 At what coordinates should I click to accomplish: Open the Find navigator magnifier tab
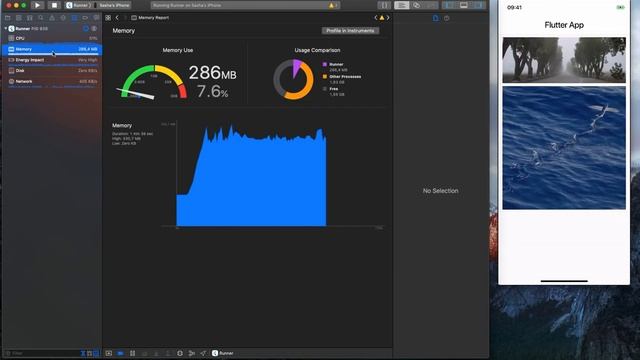41,18
